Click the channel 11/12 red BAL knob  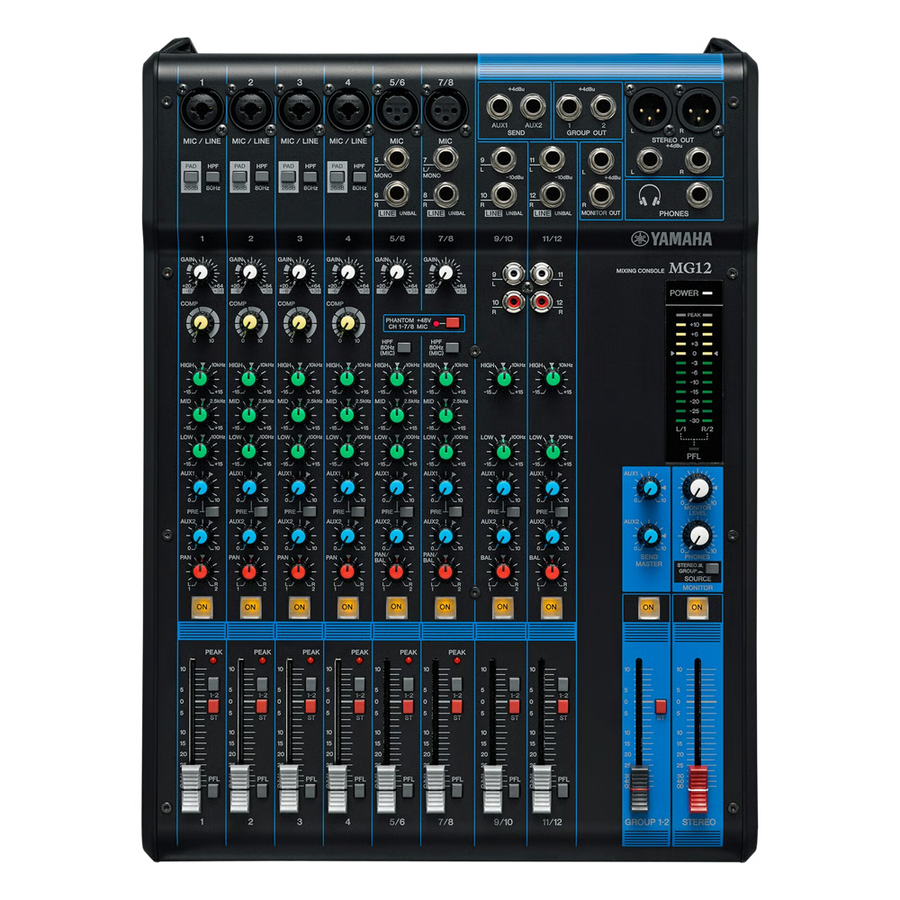(552, 572)
